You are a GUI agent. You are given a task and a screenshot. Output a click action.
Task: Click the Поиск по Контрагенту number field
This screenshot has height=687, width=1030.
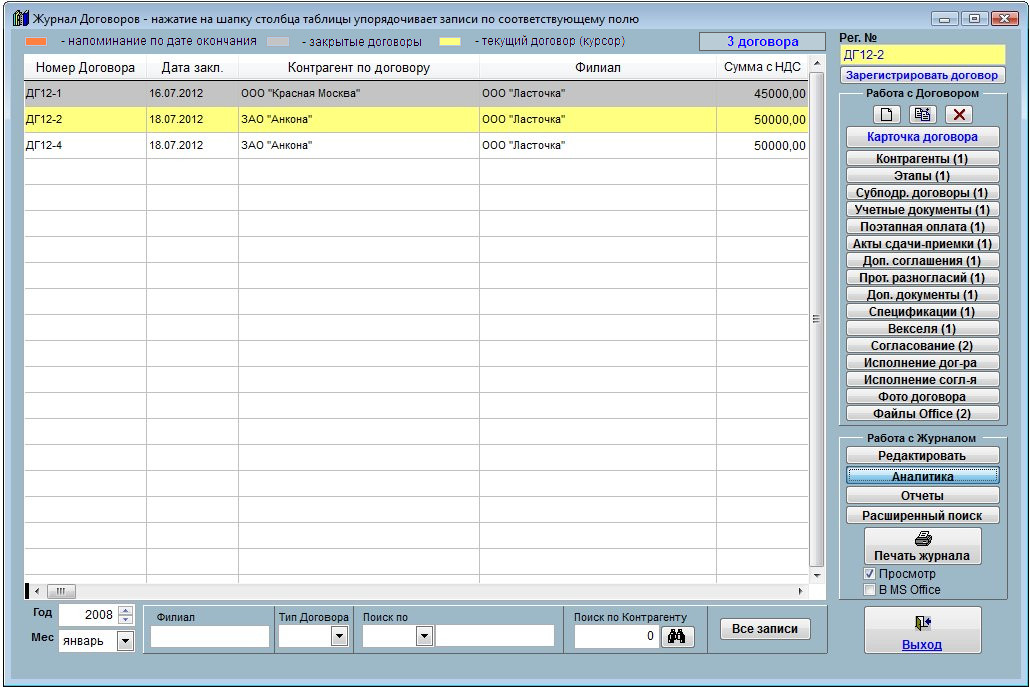point(616,636)
